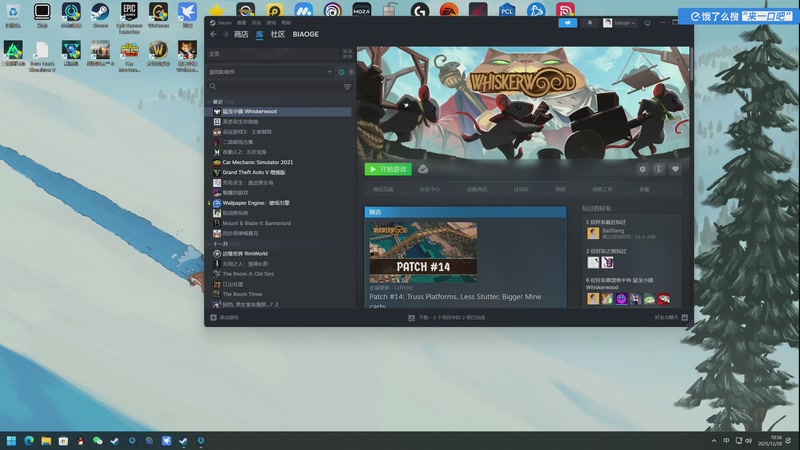Open the game's community hub link

430,189
